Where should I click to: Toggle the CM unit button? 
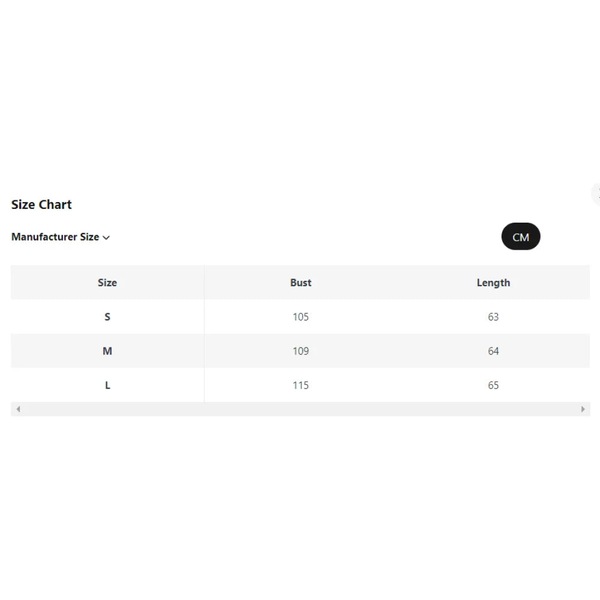point(520,236)
